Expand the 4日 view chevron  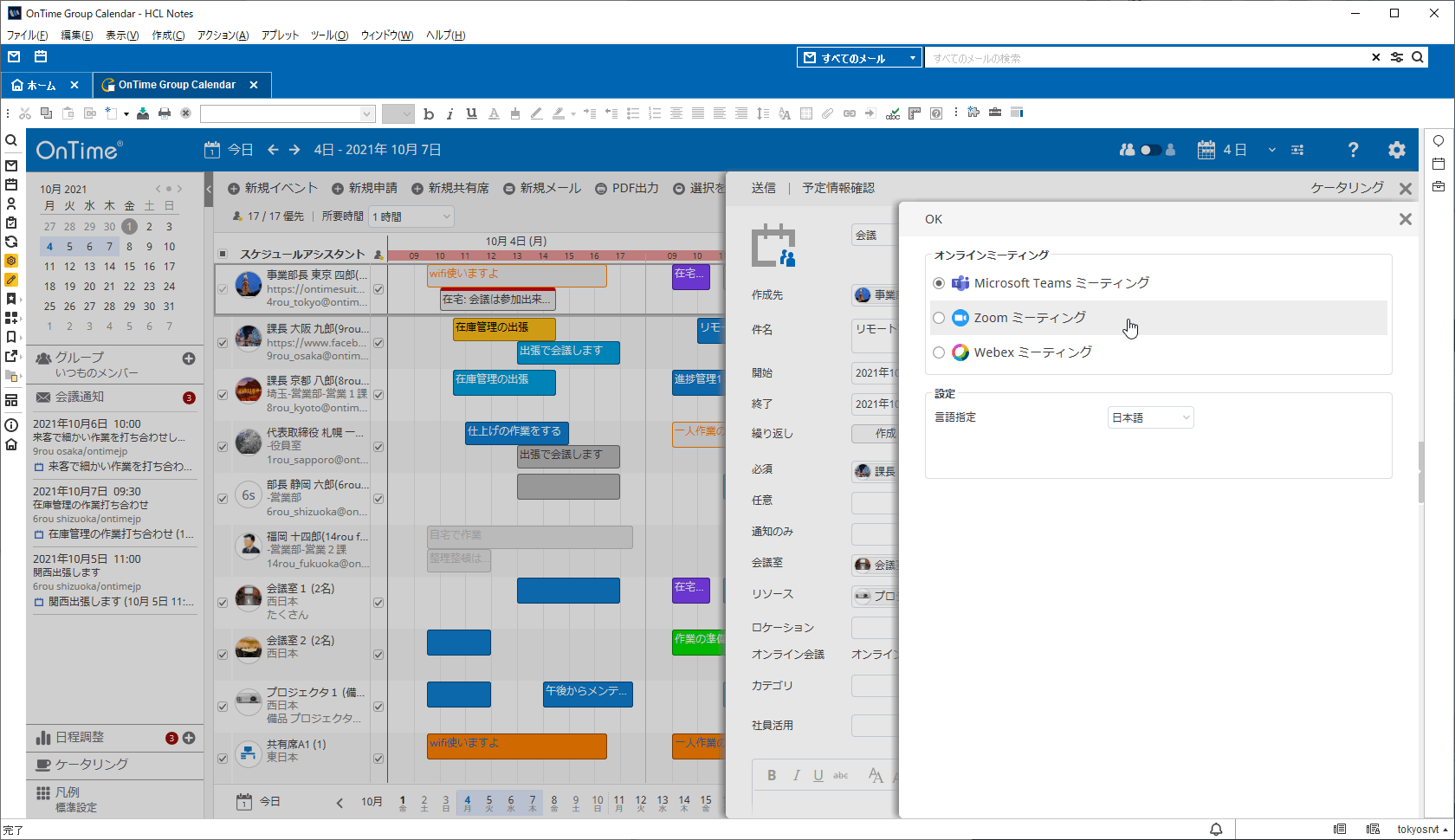[x=1271, y=149]
